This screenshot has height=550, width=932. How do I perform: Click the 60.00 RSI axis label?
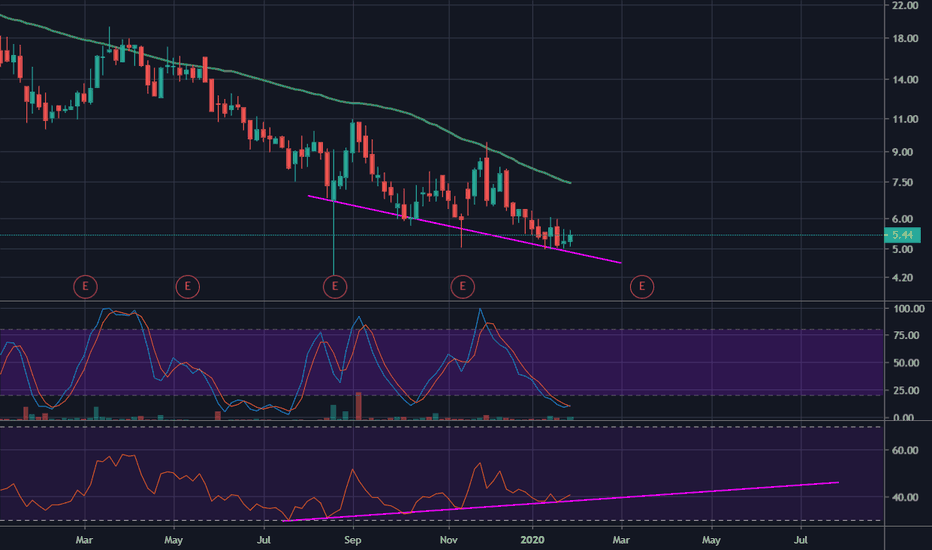(x=905, y=451)
